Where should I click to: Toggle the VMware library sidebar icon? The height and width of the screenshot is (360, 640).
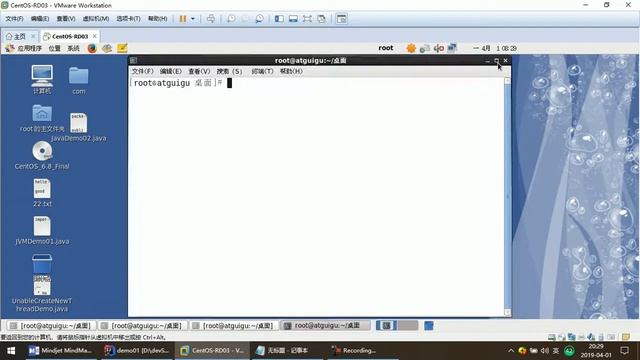tap(279, 19)
